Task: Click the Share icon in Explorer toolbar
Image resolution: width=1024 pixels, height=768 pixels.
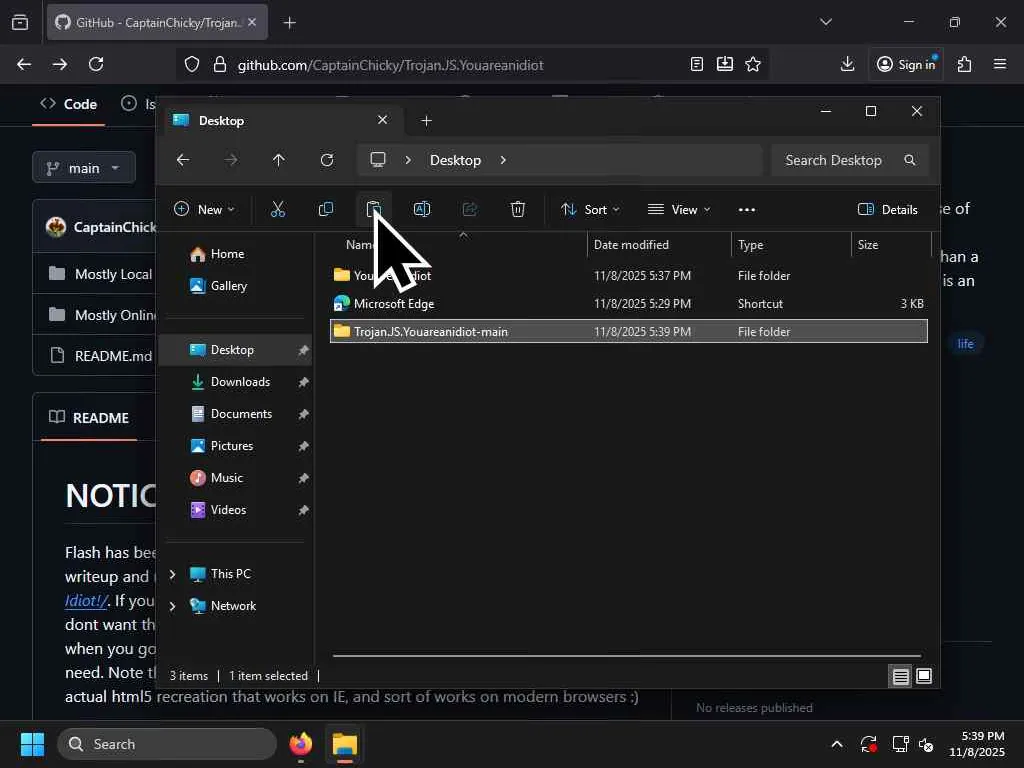Action: click(x=470, y=209)
